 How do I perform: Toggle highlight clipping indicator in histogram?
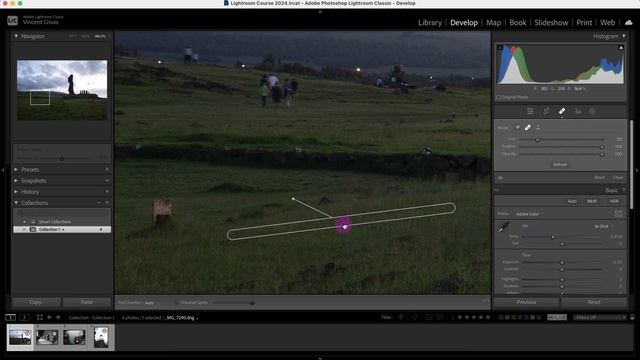tap(621, 48)
